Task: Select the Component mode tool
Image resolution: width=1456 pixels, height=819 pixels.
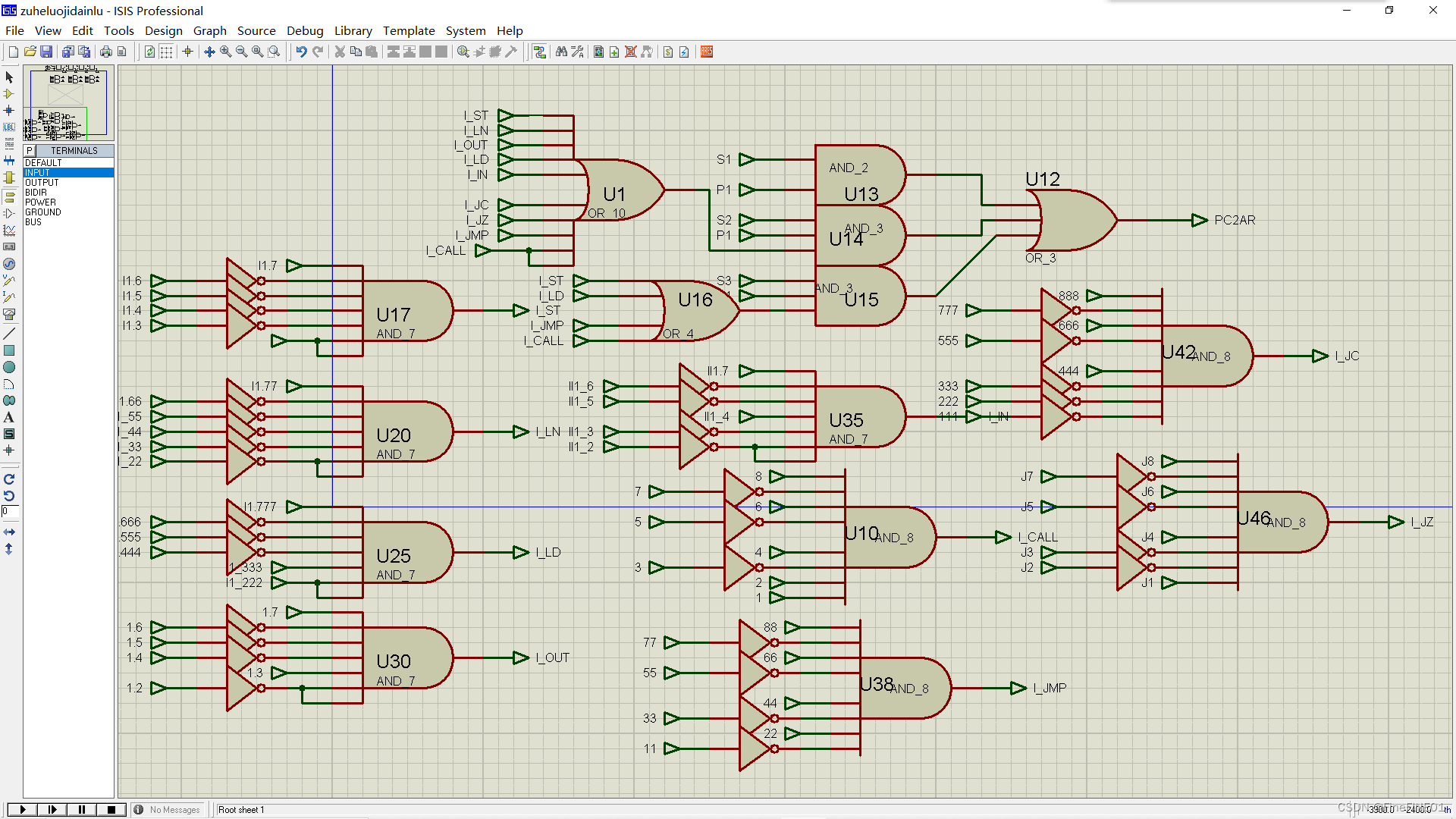Action: click(x=9, y=94)
